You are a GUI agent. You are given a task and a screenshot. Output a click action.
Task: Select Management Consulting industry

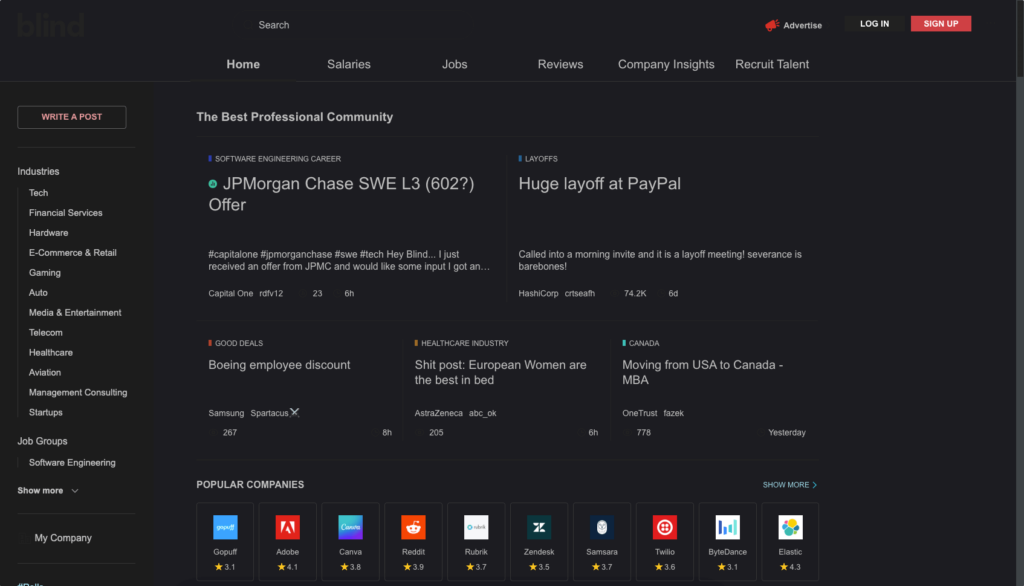pos(78,392)
